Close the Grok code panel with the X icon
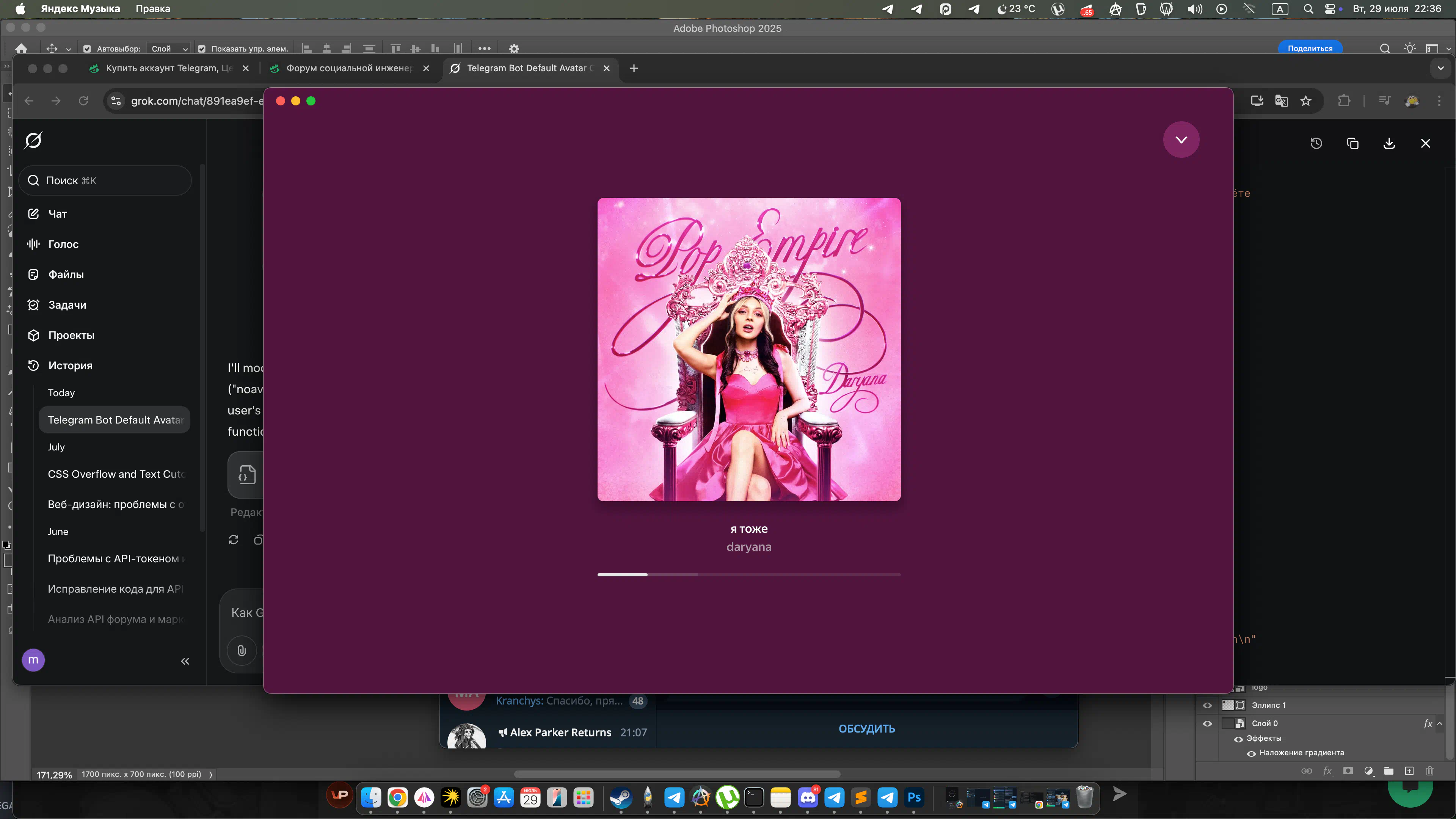Screen dimensions: 1456x819 (x=1426, y=144)
